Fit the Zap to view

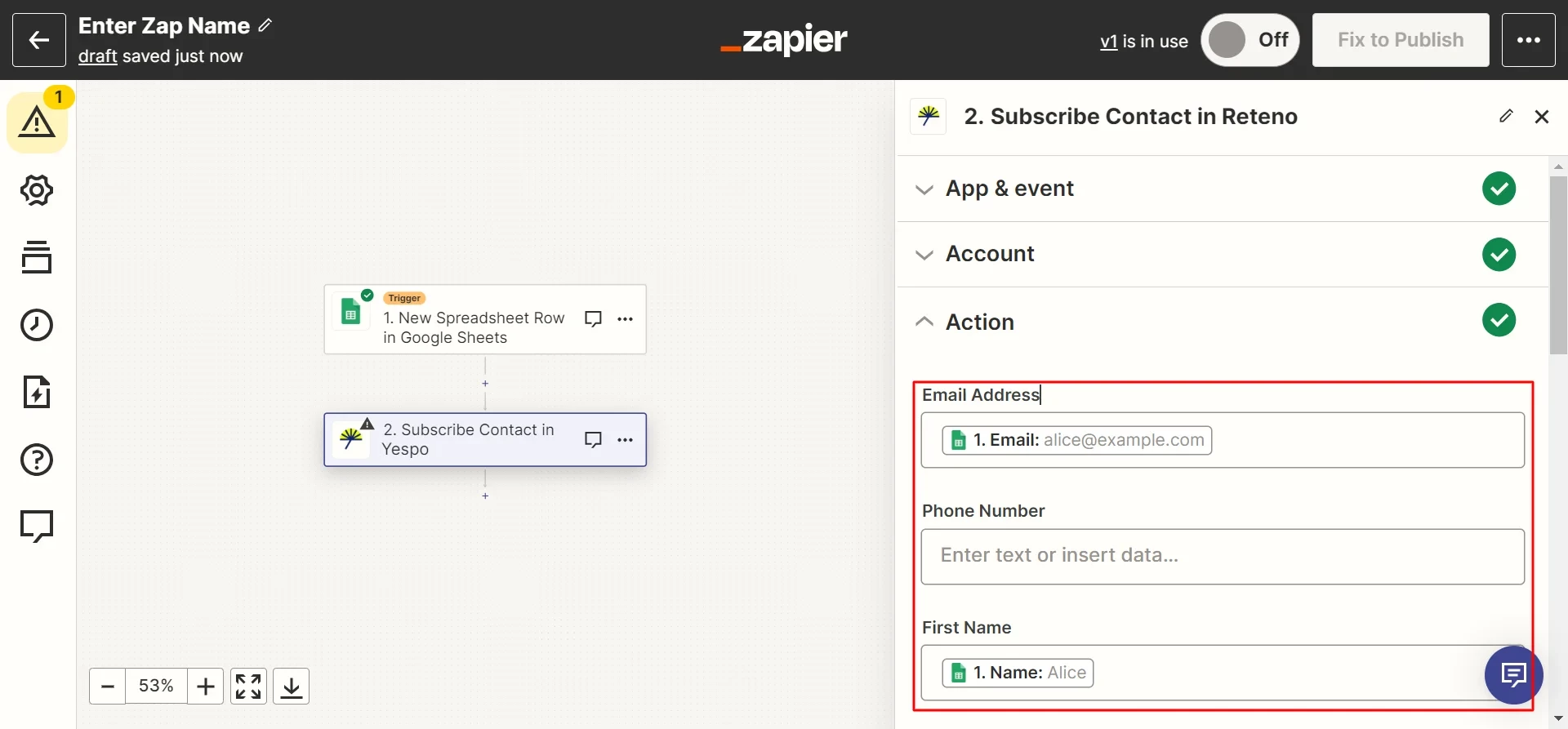(x=248, y=687)
